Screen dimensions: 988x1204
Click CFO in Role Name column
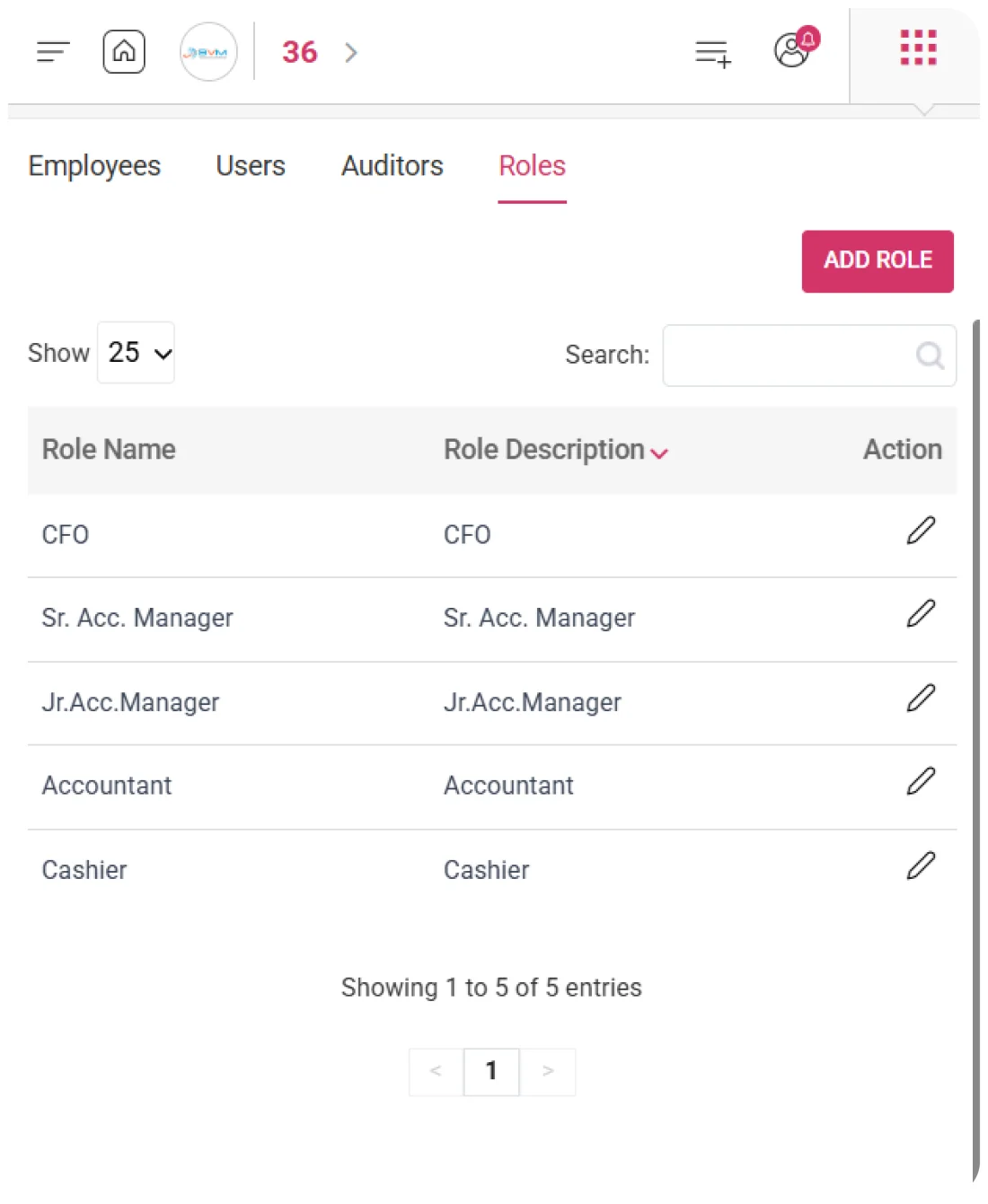pyautogui.click(x=66, y=535)
